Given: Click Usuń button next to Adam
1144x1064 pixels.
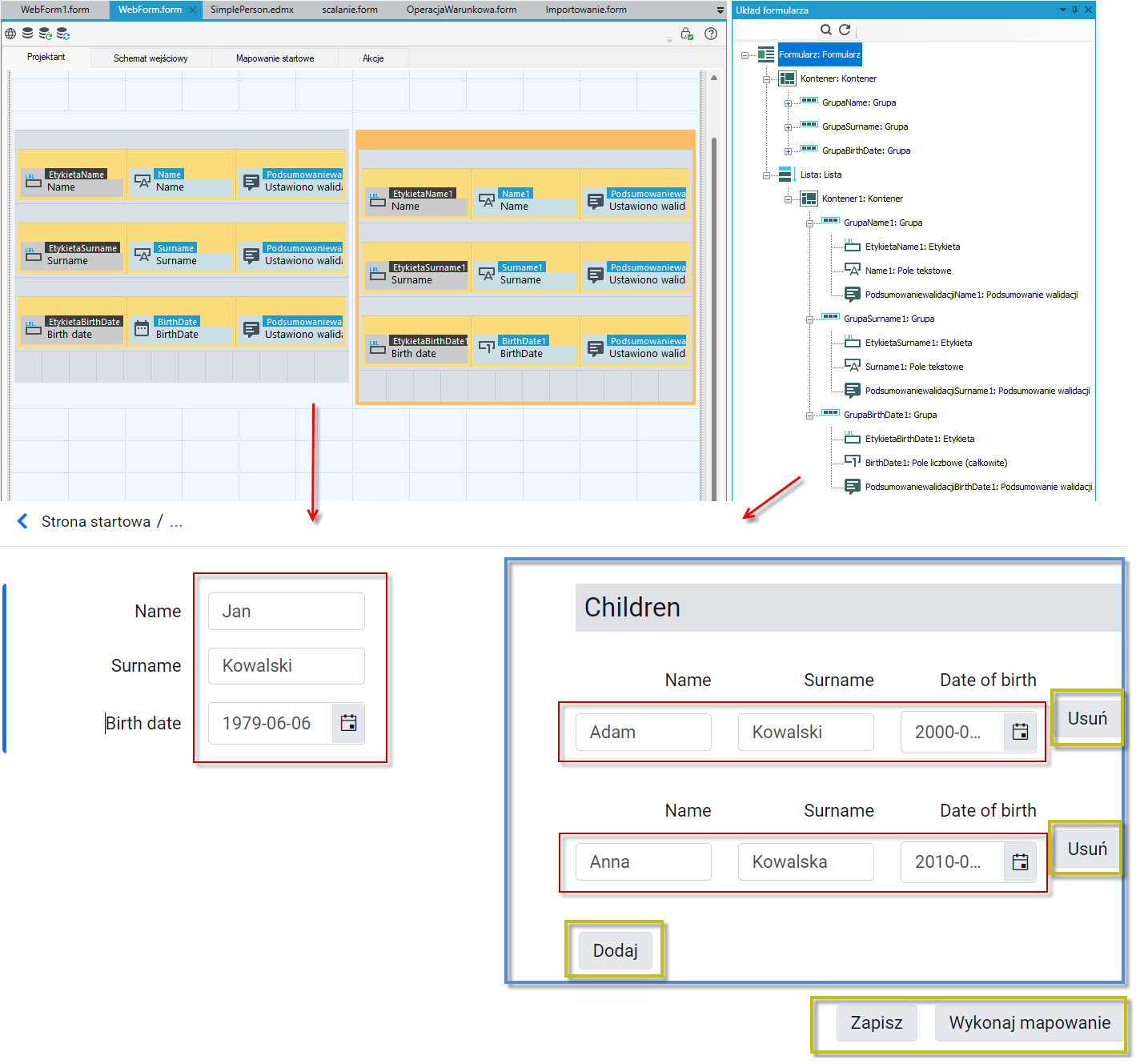Looking at the screenshot, I should click(x=1087, y=718).
